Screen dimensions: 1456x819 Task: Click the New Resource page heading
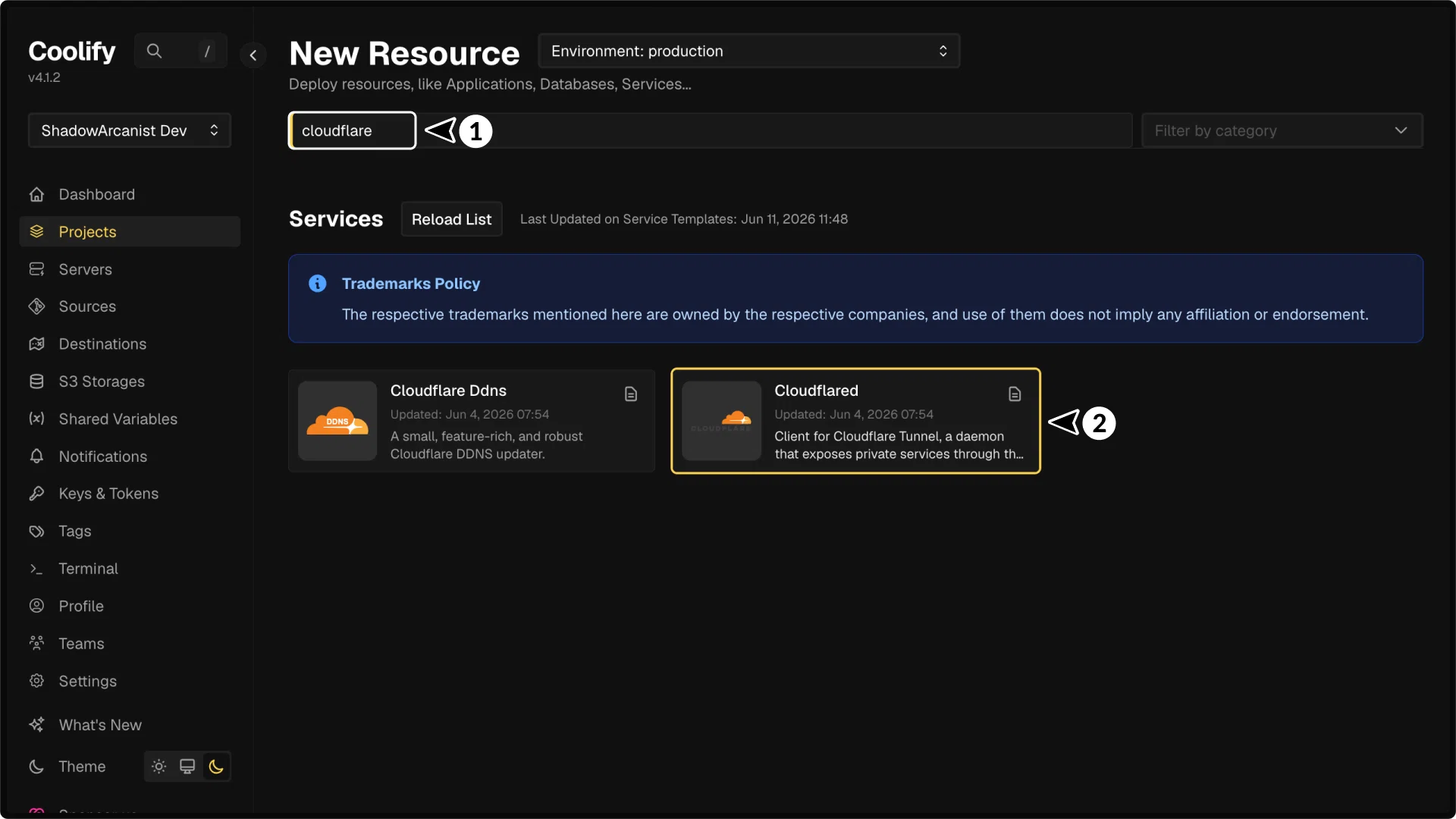[x=404, y=53]
